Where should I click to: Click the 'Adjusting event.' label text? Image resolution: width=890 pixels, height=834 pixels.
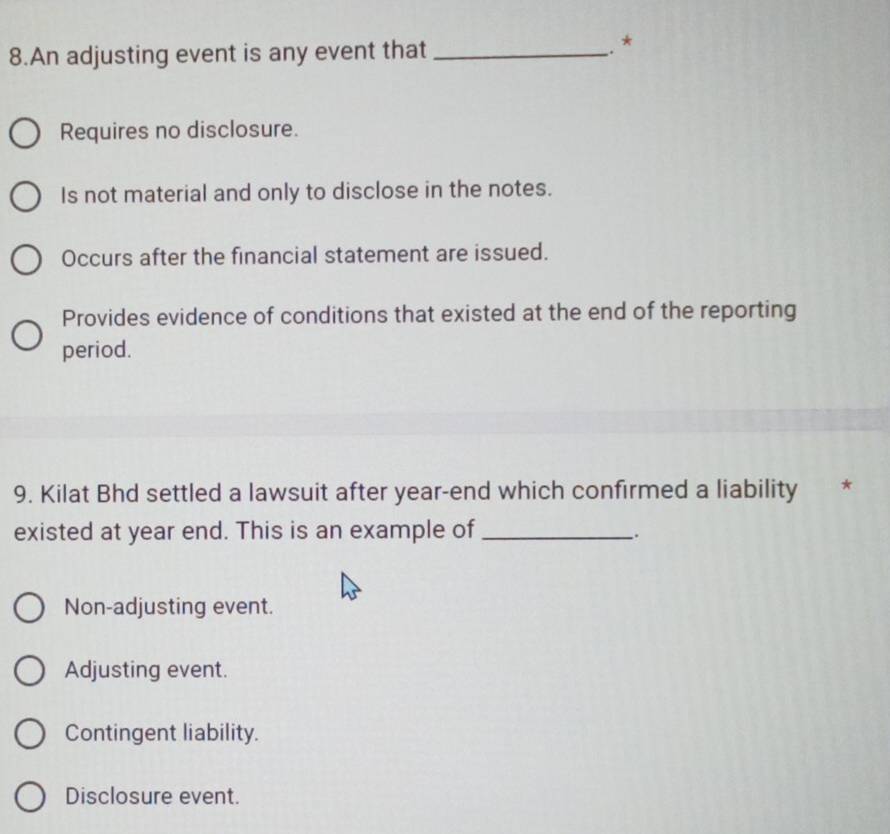coord(146,669)
